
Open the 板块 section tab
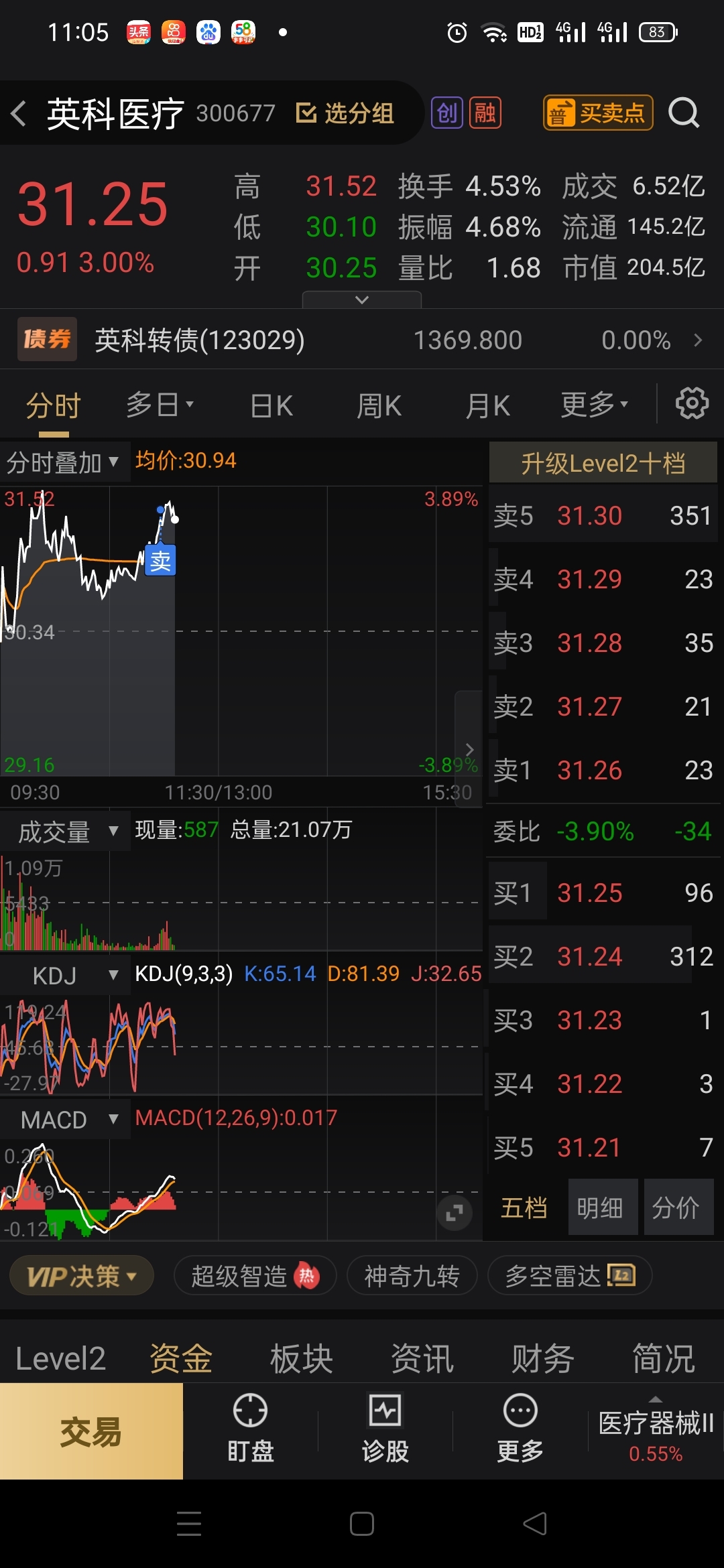pyautogui.click(x=302, y=1358)
